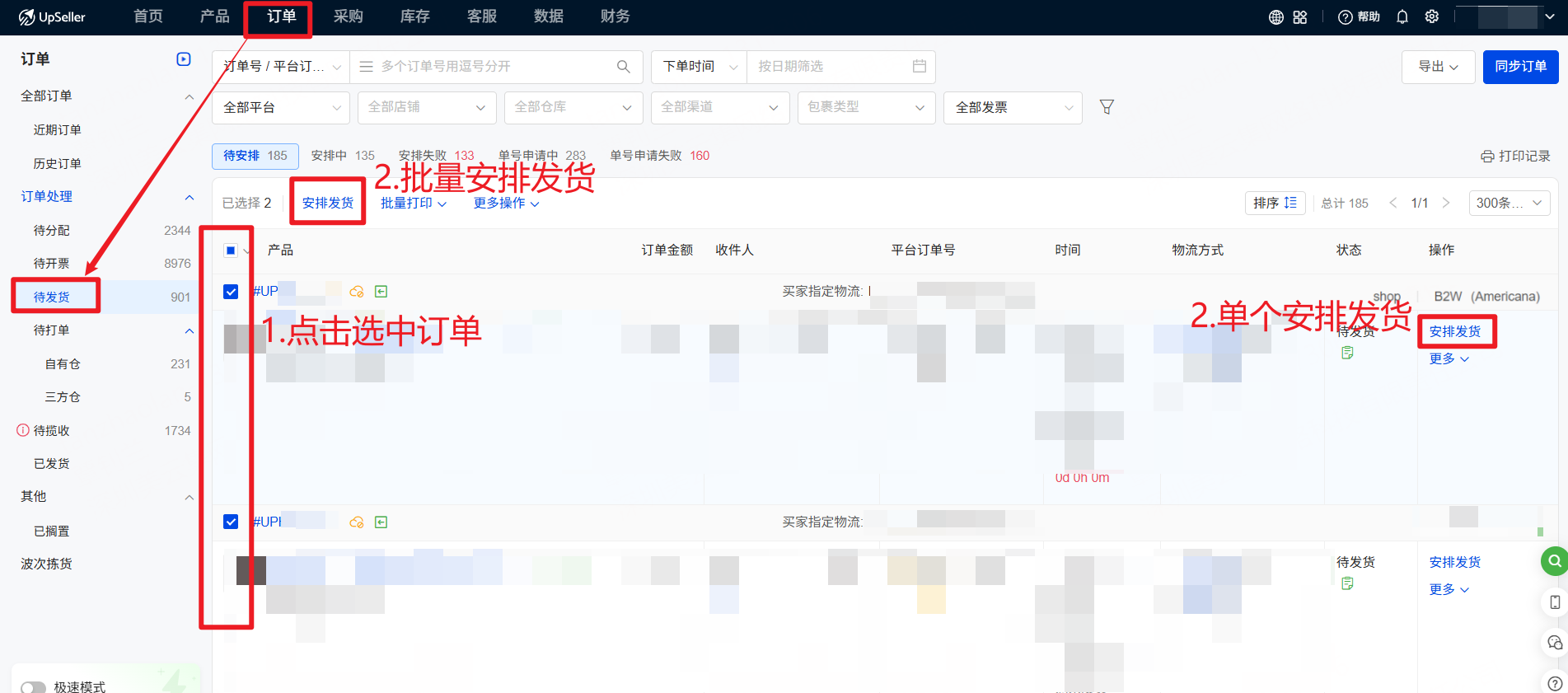Open the 批量打印 dropdown menu
1568x693 pixels.
[413, 204]
